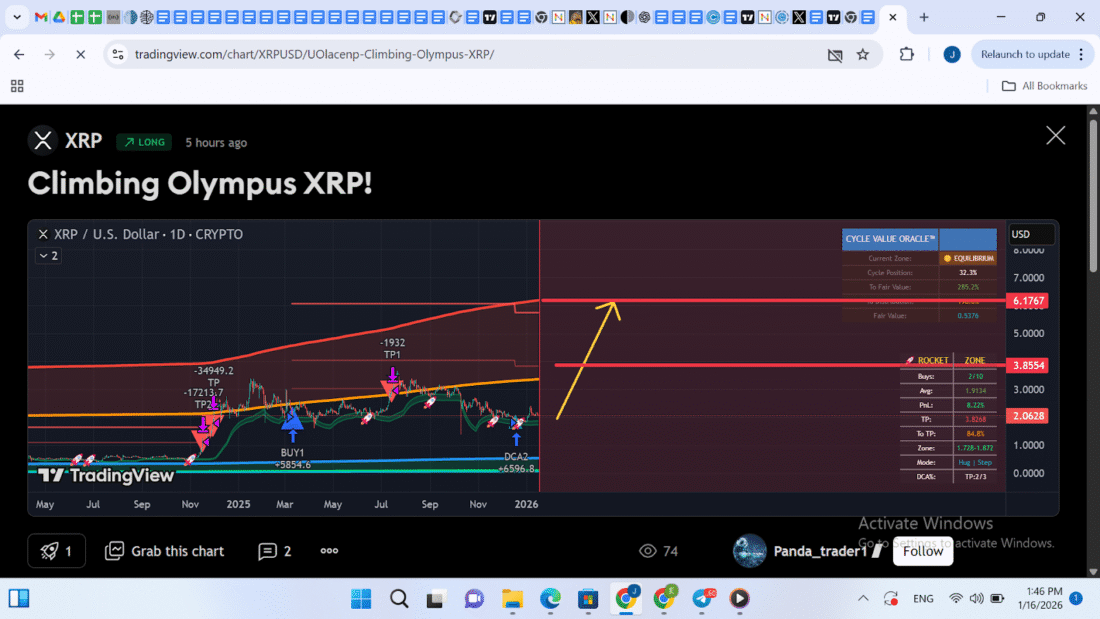Click the page vertical scrollbar thumb

[x=1093, y=195]
